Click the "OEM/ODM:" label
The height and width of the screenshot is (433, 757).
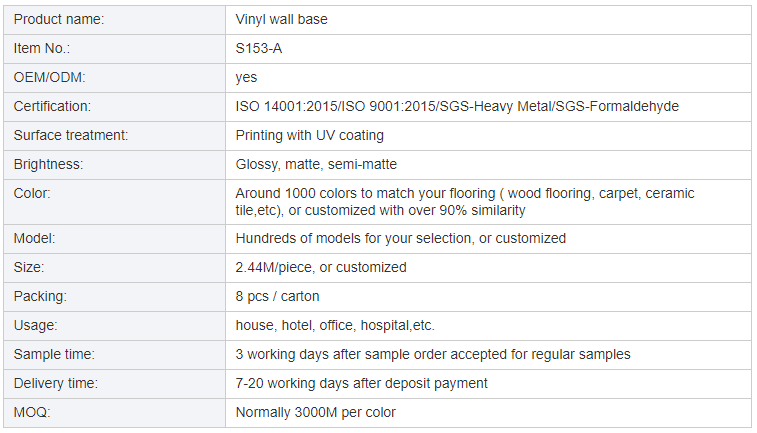[49, 77]
